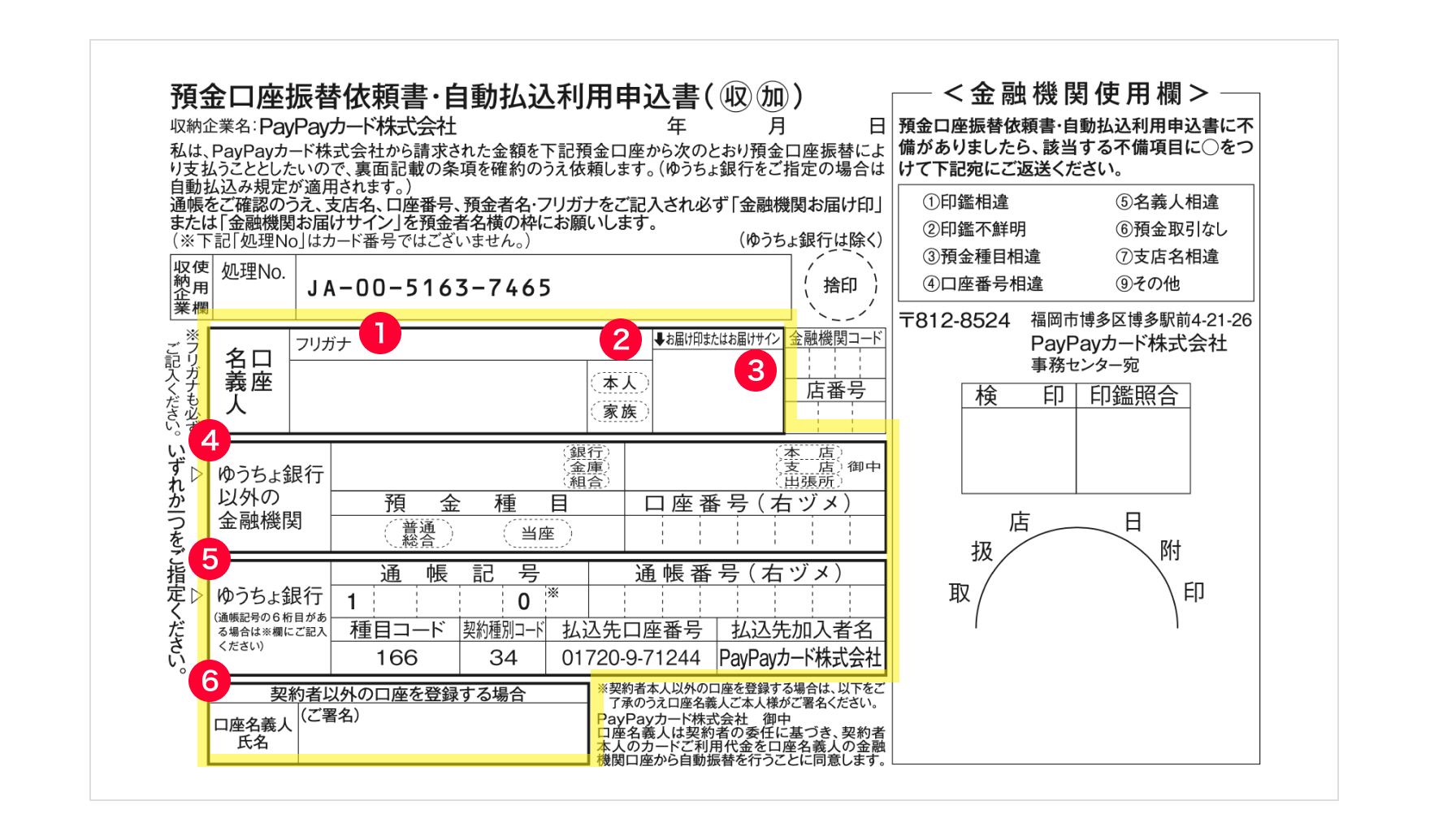Click the payee account number 01720-9-71244
The height and width of the screenshot is (840, 1430).
click(630, 658)
